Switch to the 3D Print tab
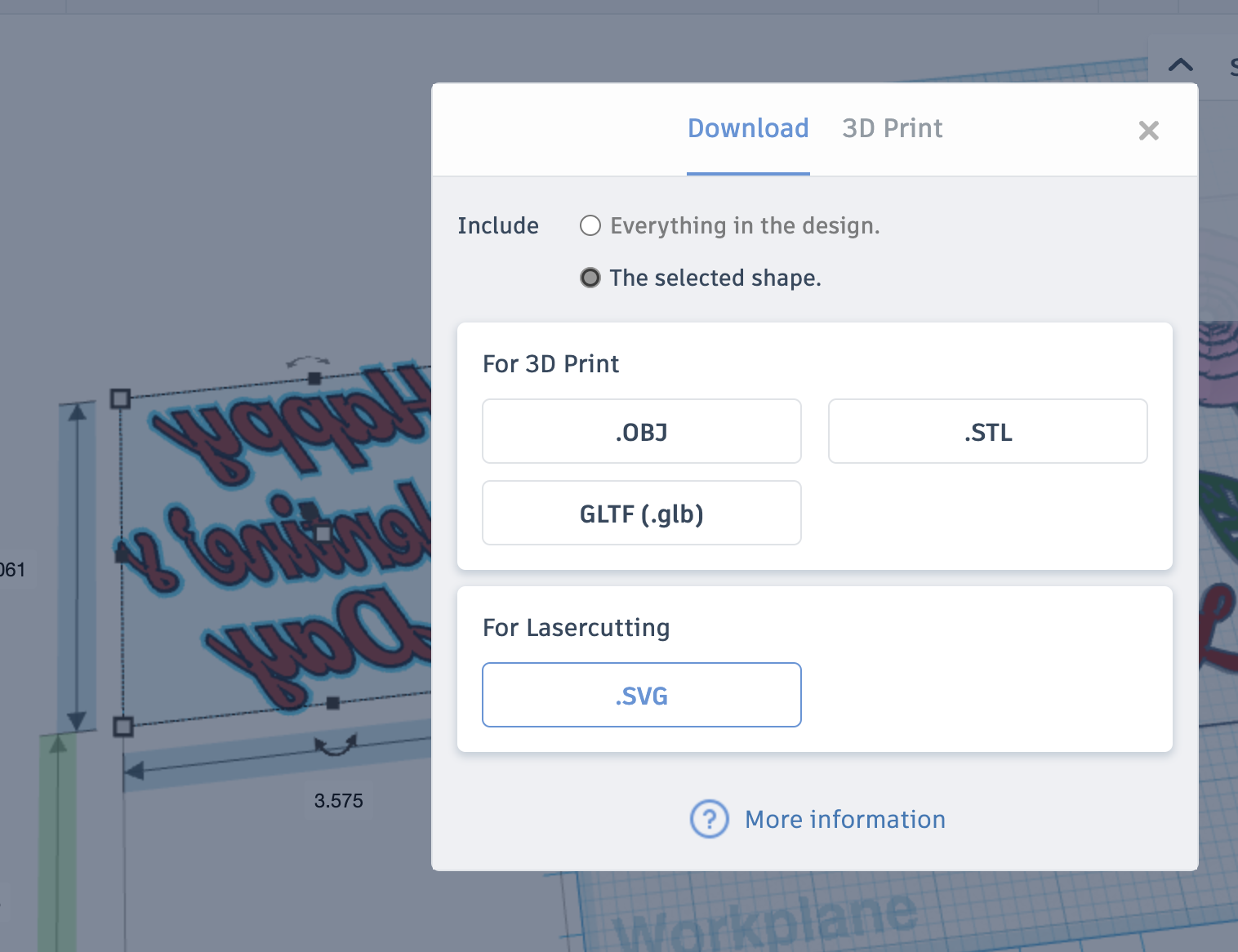The width and height of the screenshot is (1238, 952). [892, 129]
